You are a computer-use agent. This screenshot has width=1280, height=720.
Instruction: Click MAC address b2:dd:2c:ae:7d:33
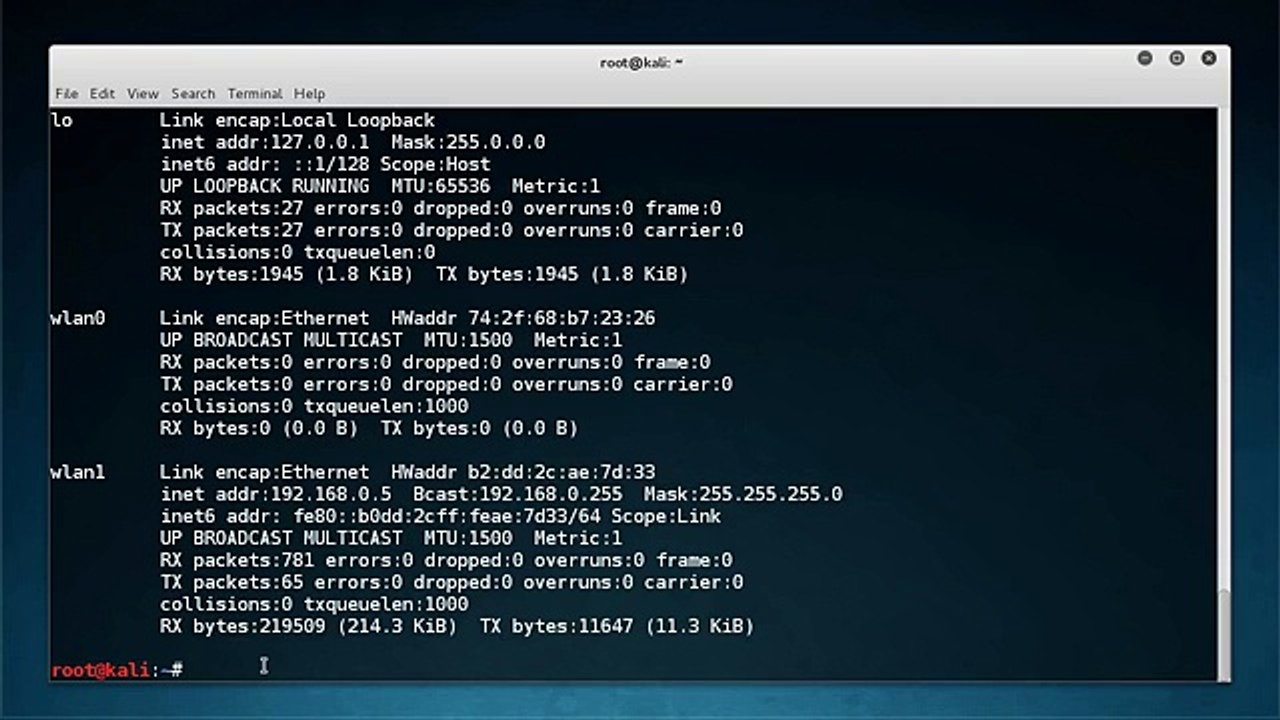point(561,472)
